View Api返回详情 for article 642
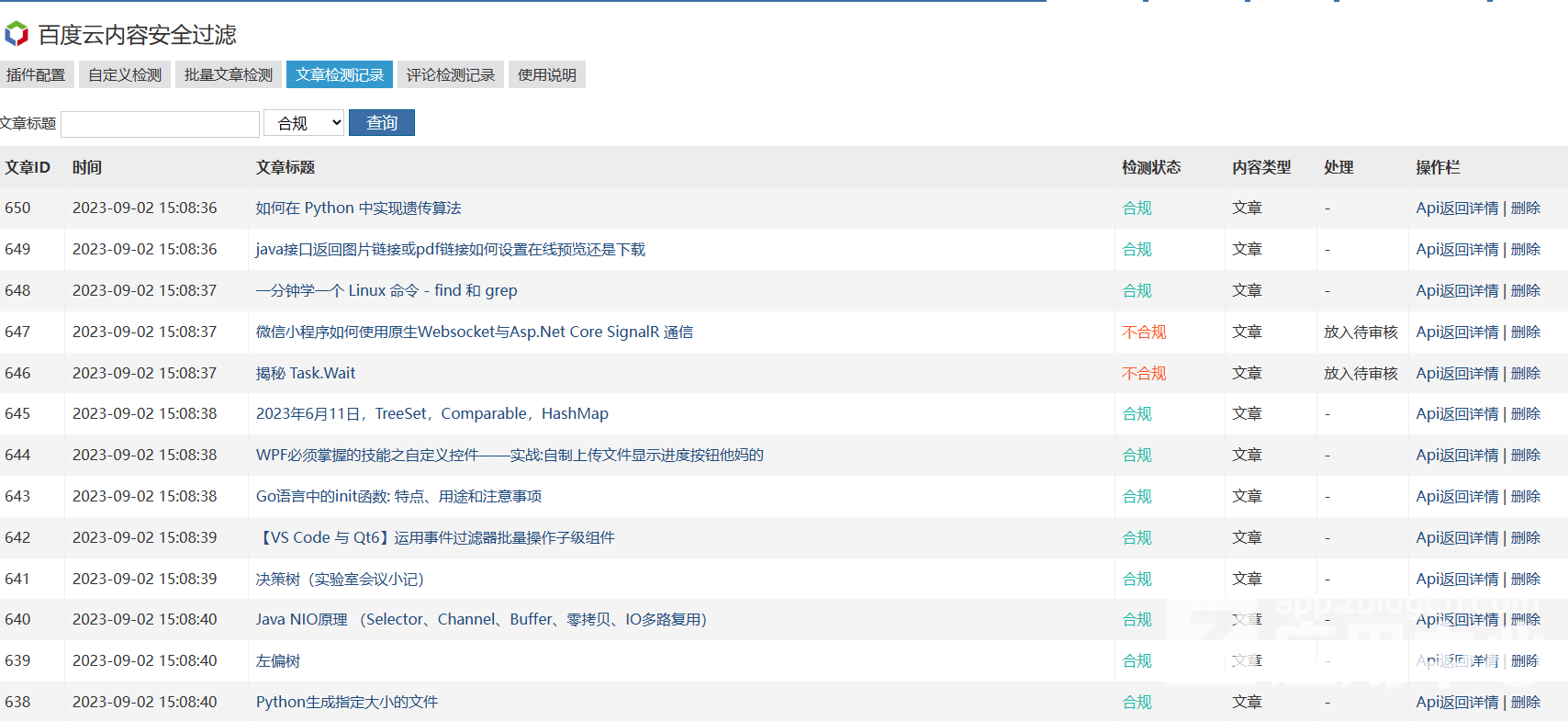This screenshot has width=1568, height=721. [1458, 538]
